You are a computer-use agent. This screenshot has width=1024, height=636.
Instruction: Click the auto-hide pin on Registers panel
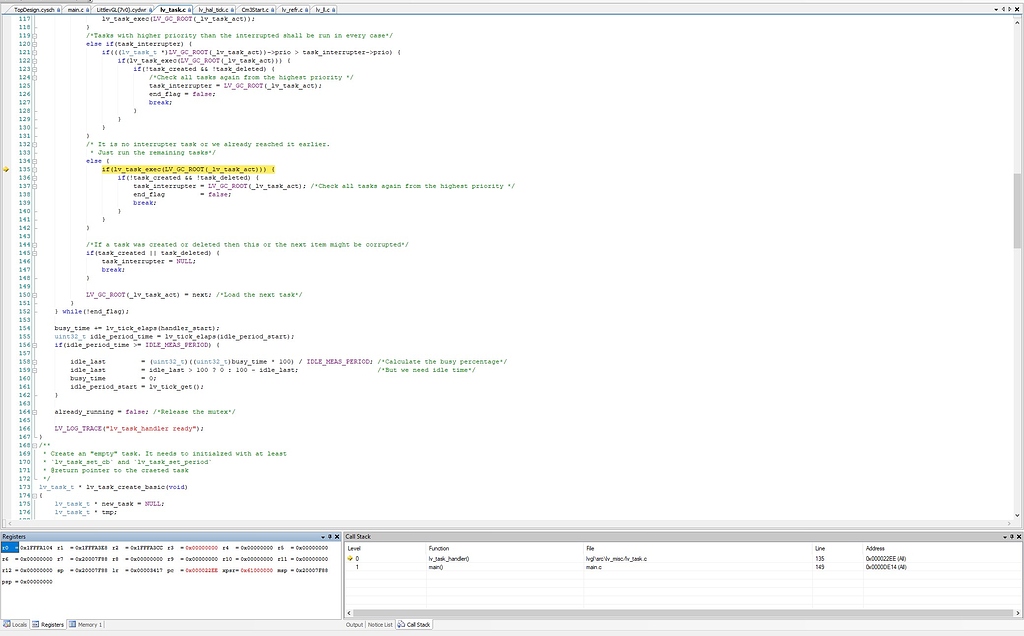pyautogui.click(x=330, y=536)
